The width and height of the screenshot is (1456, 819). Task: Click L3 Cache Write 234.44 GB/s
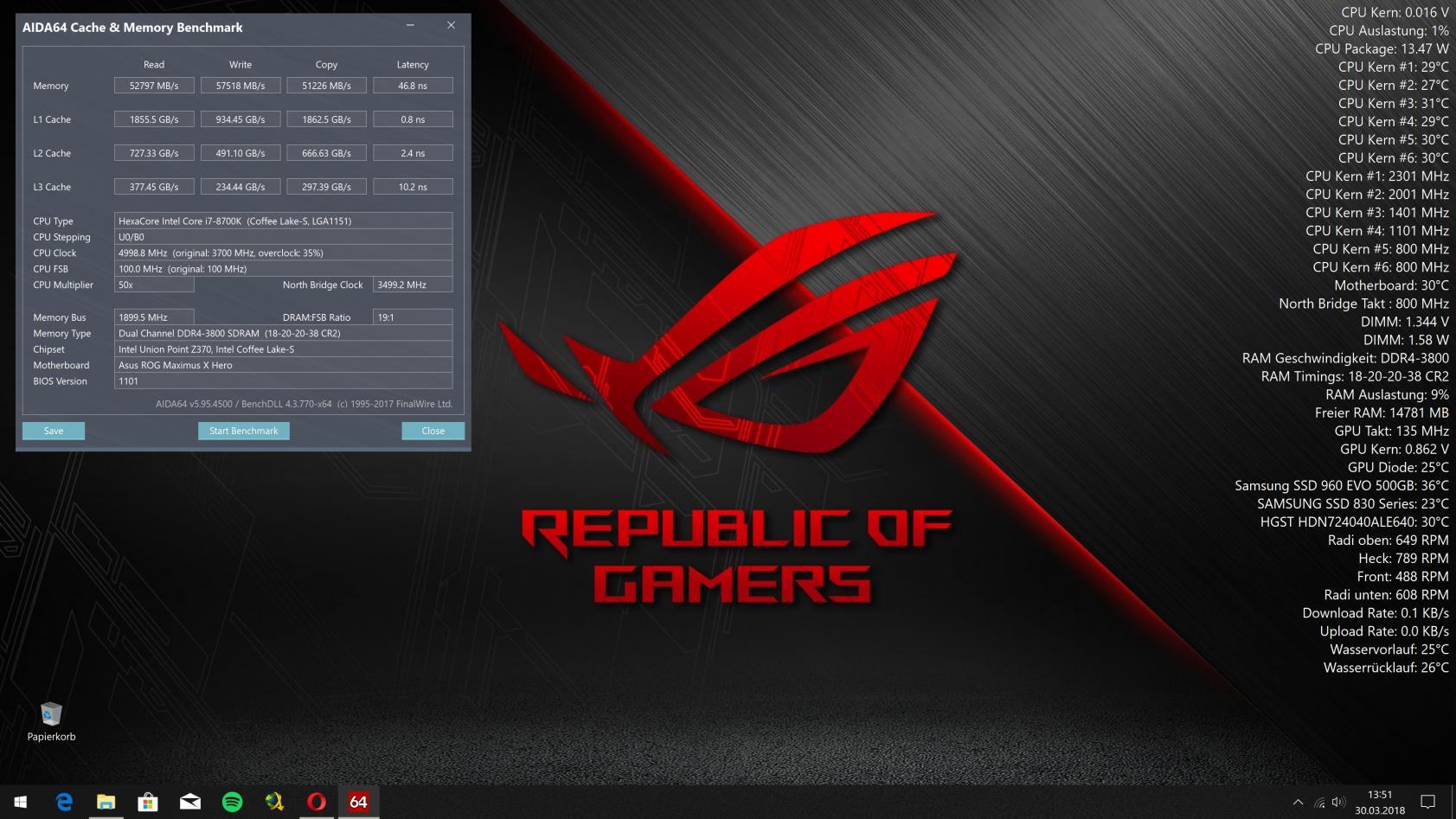pos(241,187)
